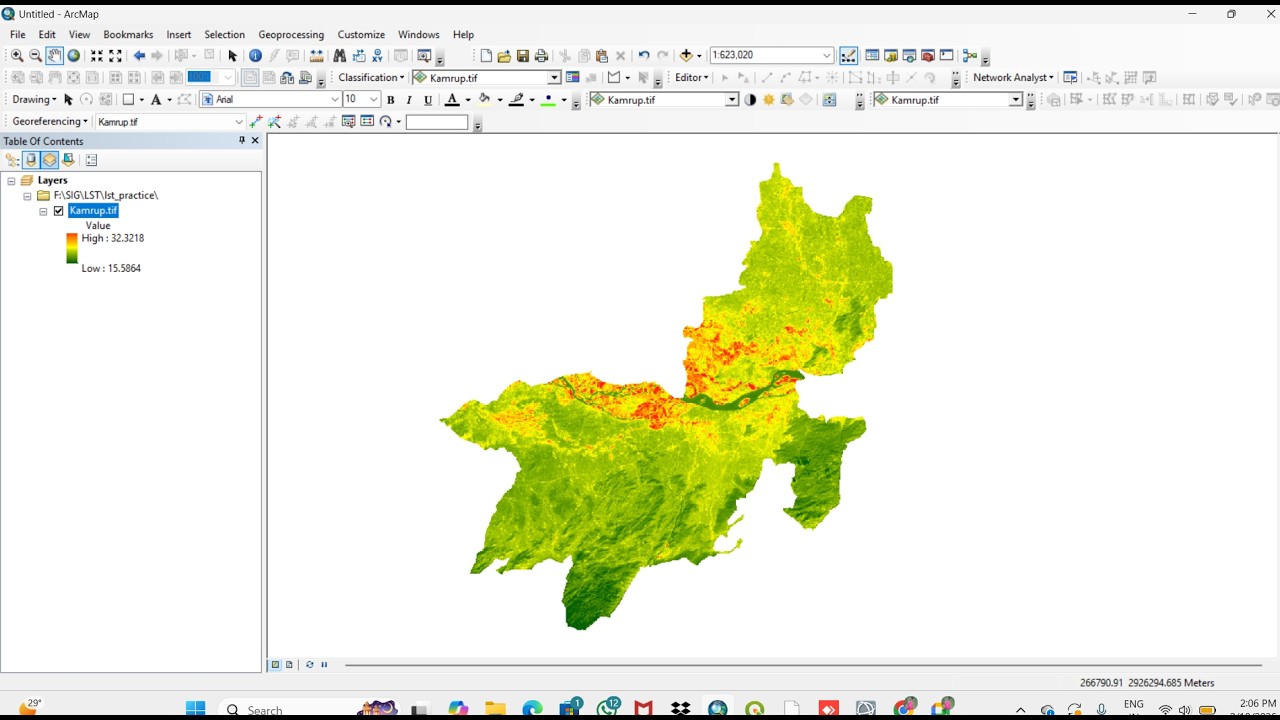Viewport: 1280px width, 720px height.
Task: Open the Editor menu button
Action: pyautogui.click(x=691, y=78)
